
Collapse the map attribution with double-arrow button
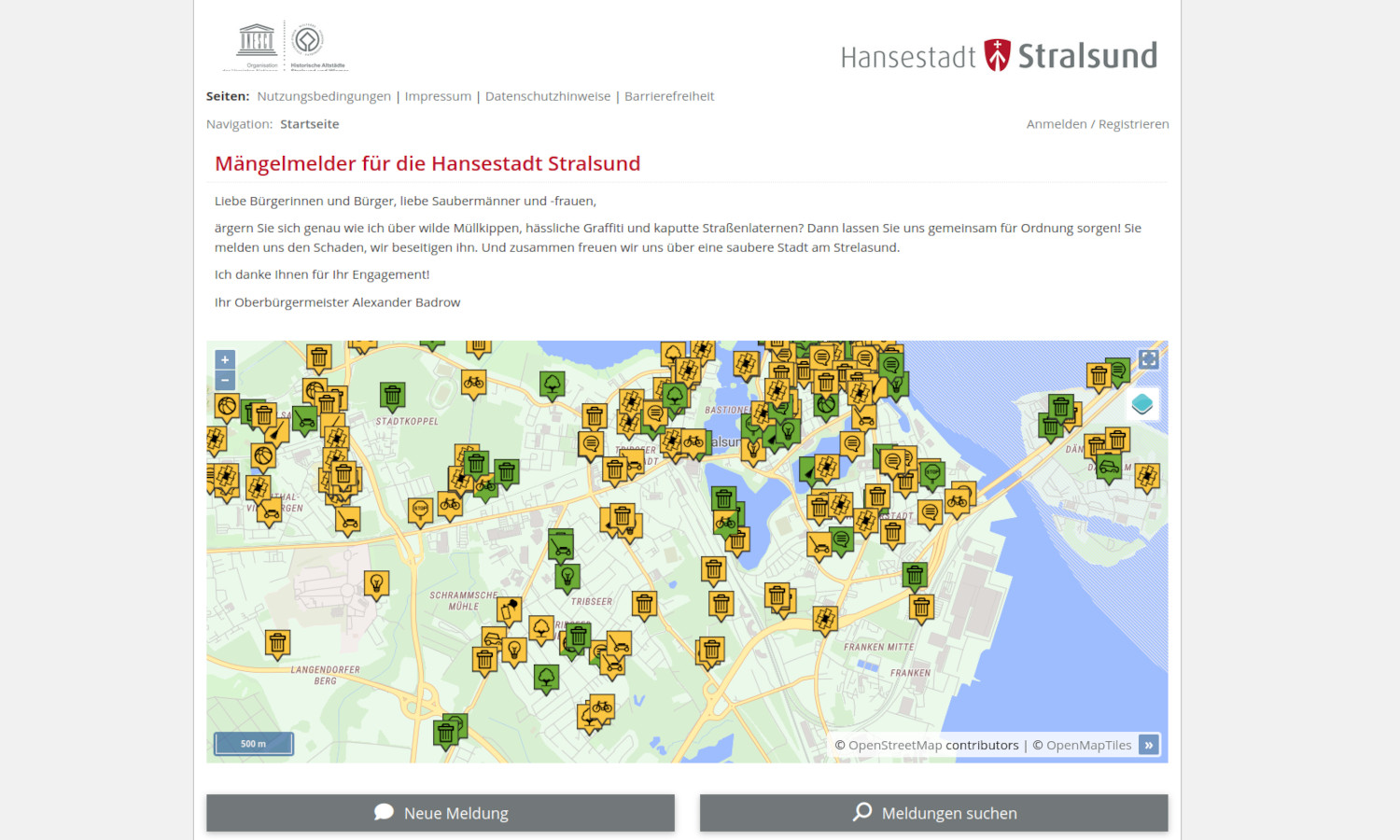(1149, 745)
